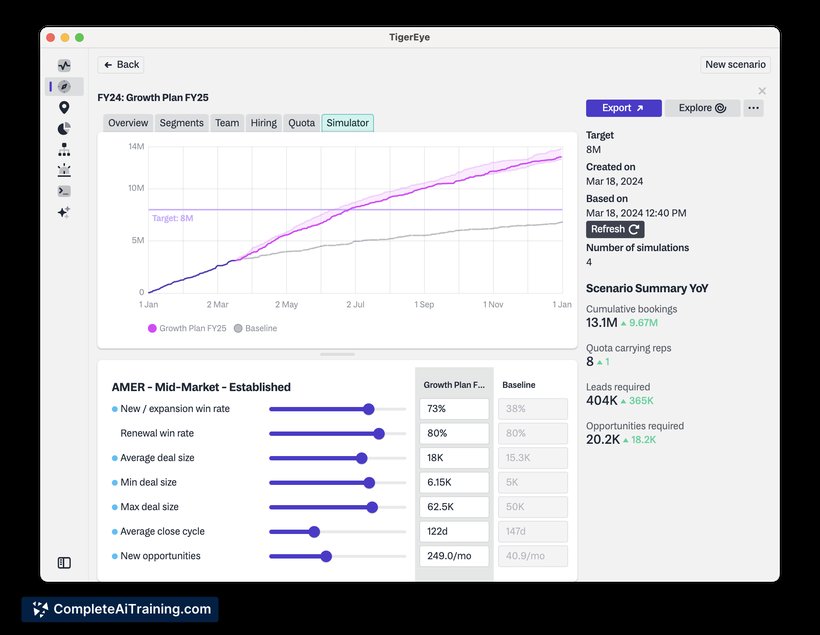
Task: Click the Average deal size slider handle
Action: click(361, 458)
